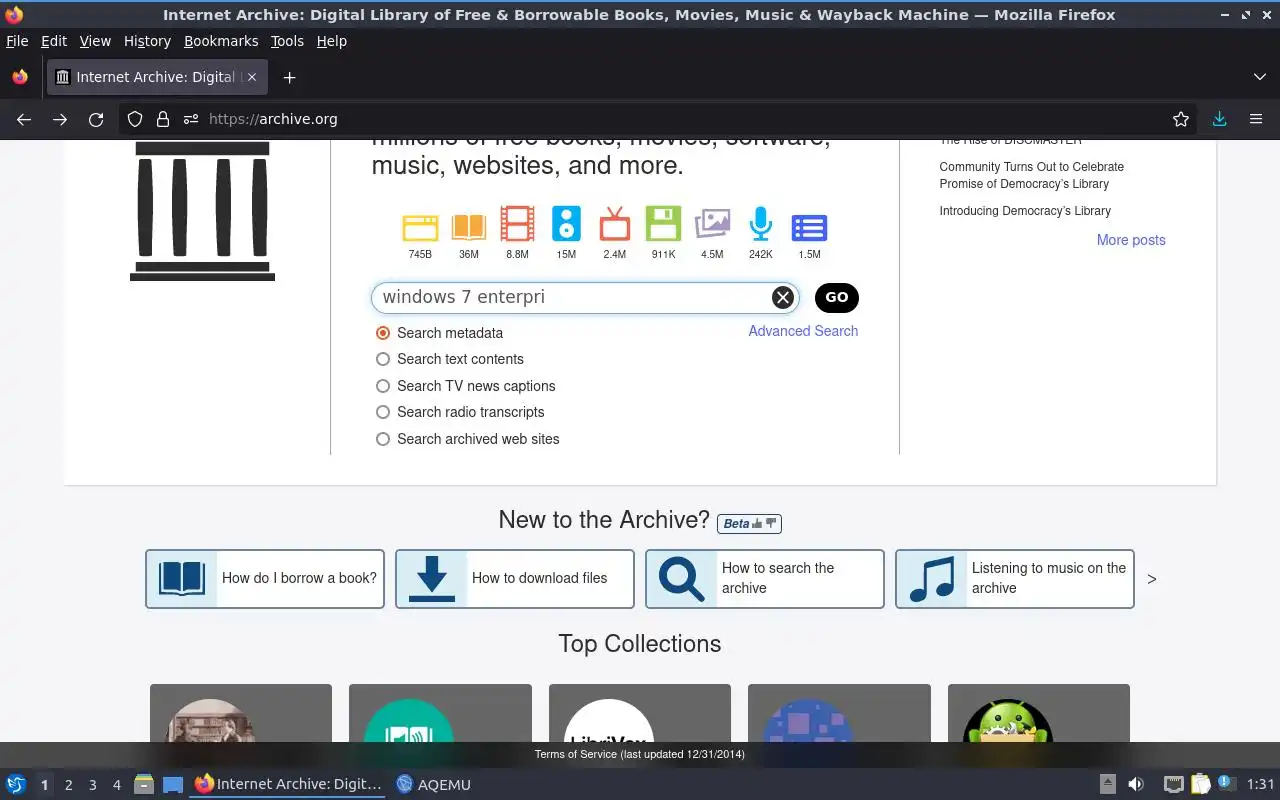Click the Internet Archive building logo
This screenshot has height=800, width=1280.
(x=202, y=211)
